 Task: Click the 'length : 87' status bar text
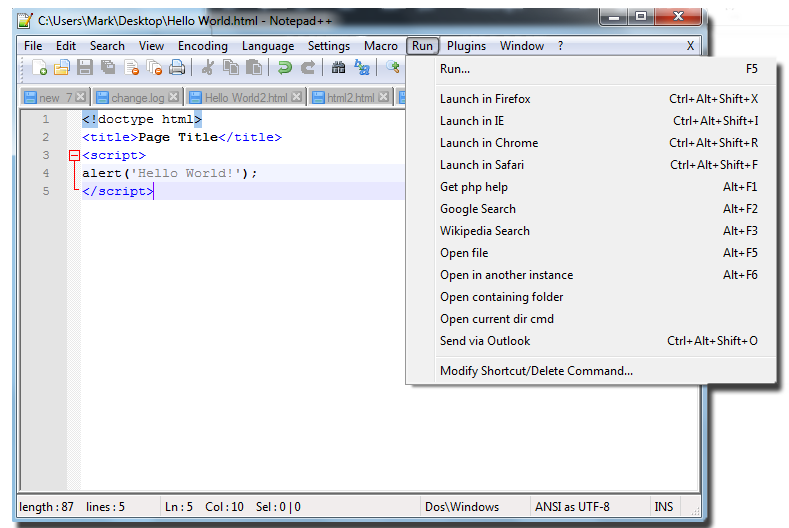pyautogui.click(x=46, y=507)
